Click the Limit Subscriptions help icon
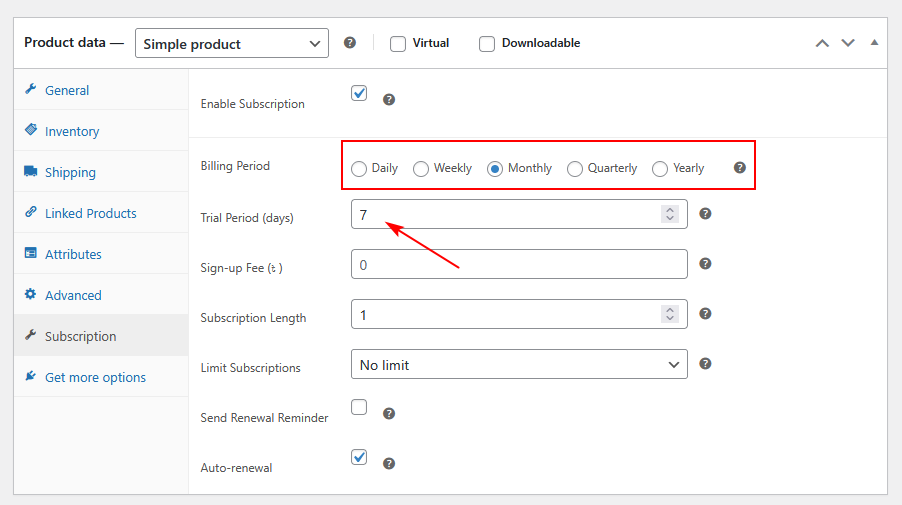Viewport: 902px width, 505px height. tap(705, 364)
